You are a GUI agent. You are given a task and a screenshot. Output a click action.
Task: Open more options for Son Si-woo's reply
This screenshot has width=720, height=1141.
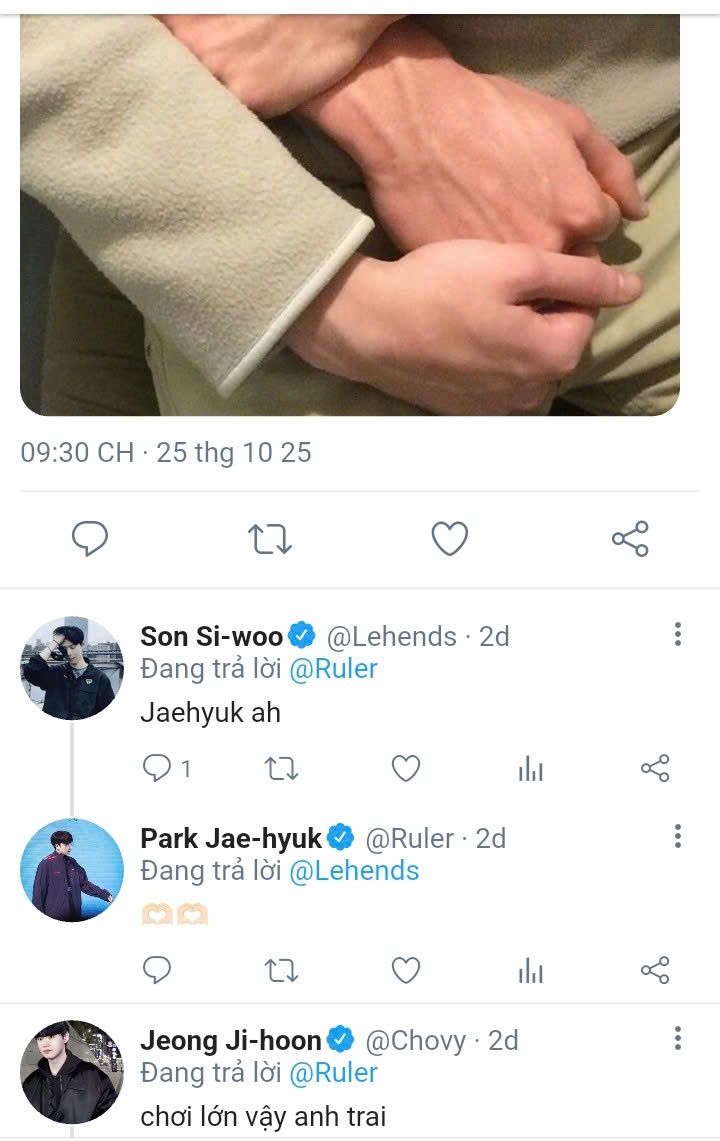[678, 635]
